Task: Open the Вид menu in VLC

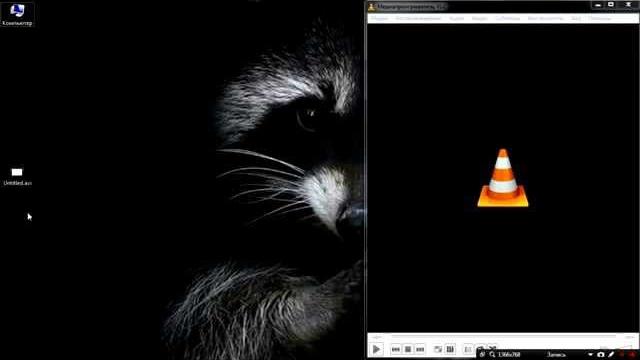Action: point(576,18)
